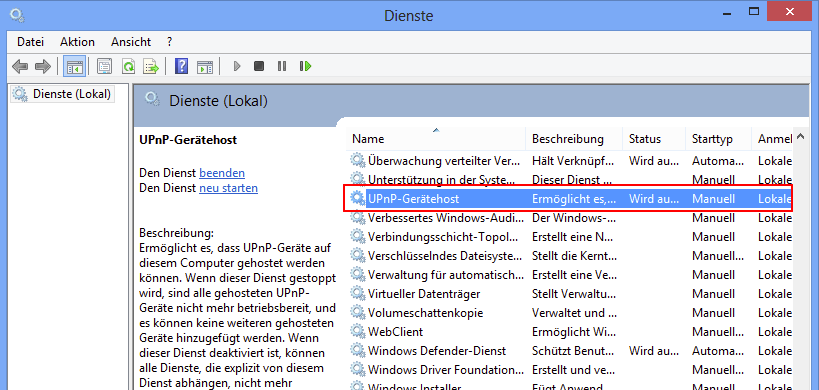This screenshot has height=390, width=819.
Task: Select the UPnP-Gerätehost service name
Action: pyautogui.click(x=414, y=198)
